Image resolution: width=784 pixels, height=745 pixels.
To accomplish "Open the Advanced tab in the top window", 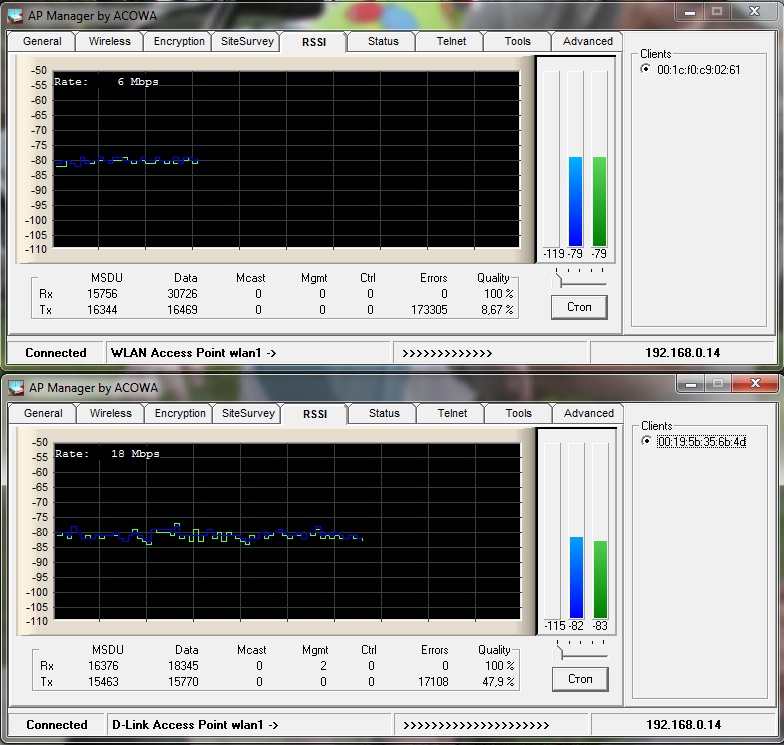I will 588,42.
